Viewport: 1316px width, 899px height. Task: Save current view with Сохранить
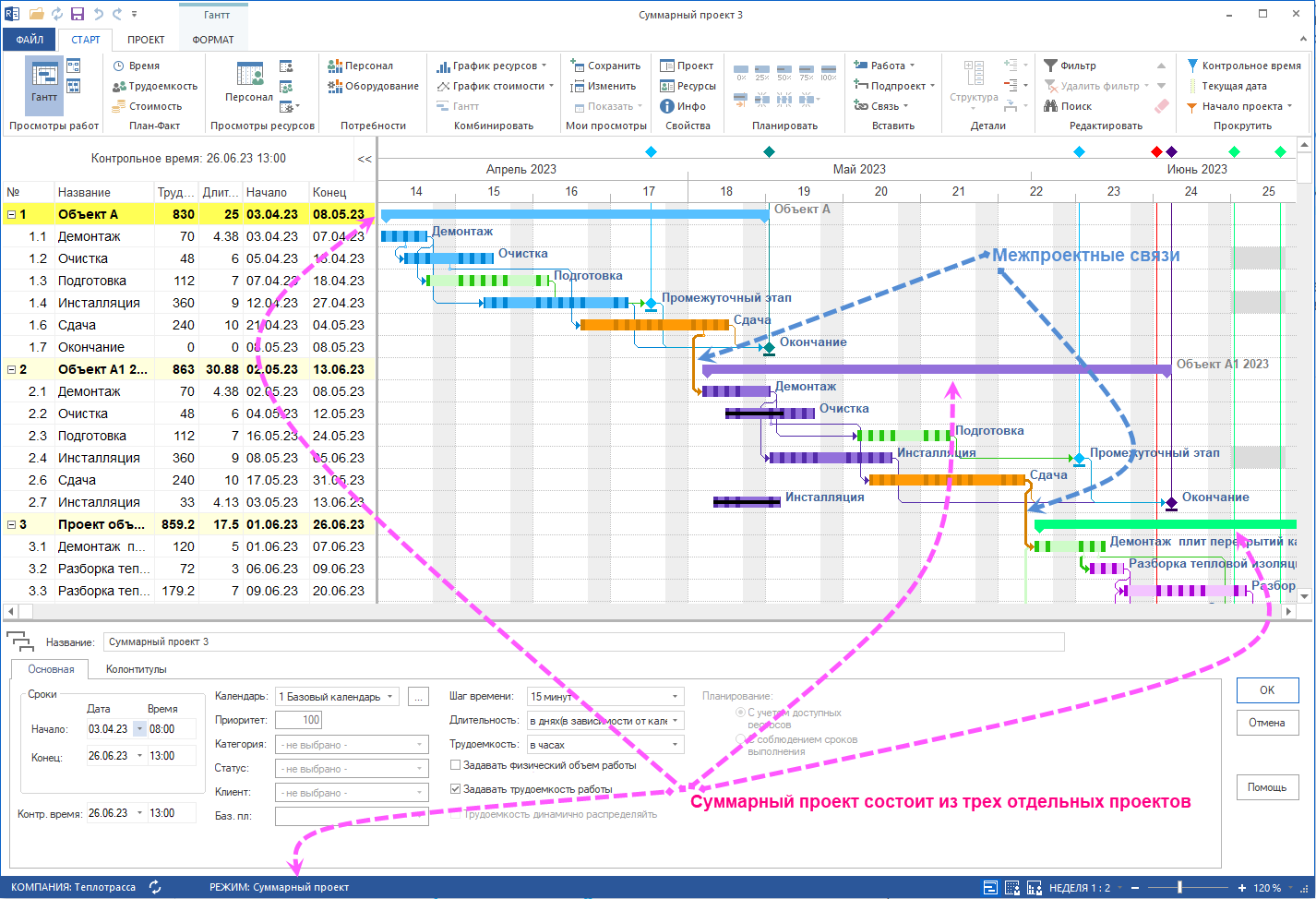pyautogui.click(x=605, y=66)
